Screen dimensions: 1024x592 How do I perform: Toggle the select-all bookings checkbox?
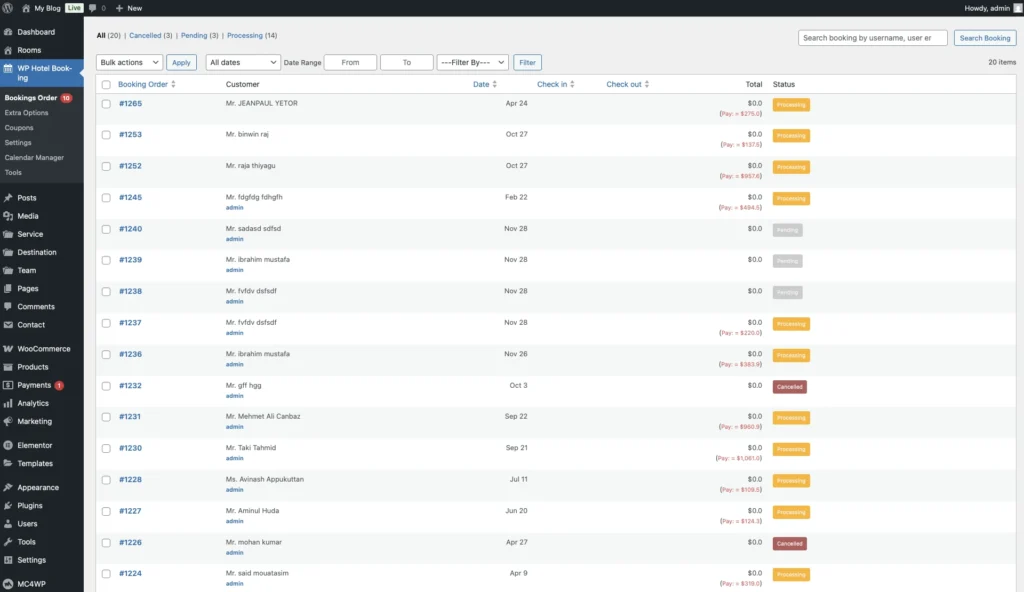pos(106,85)
